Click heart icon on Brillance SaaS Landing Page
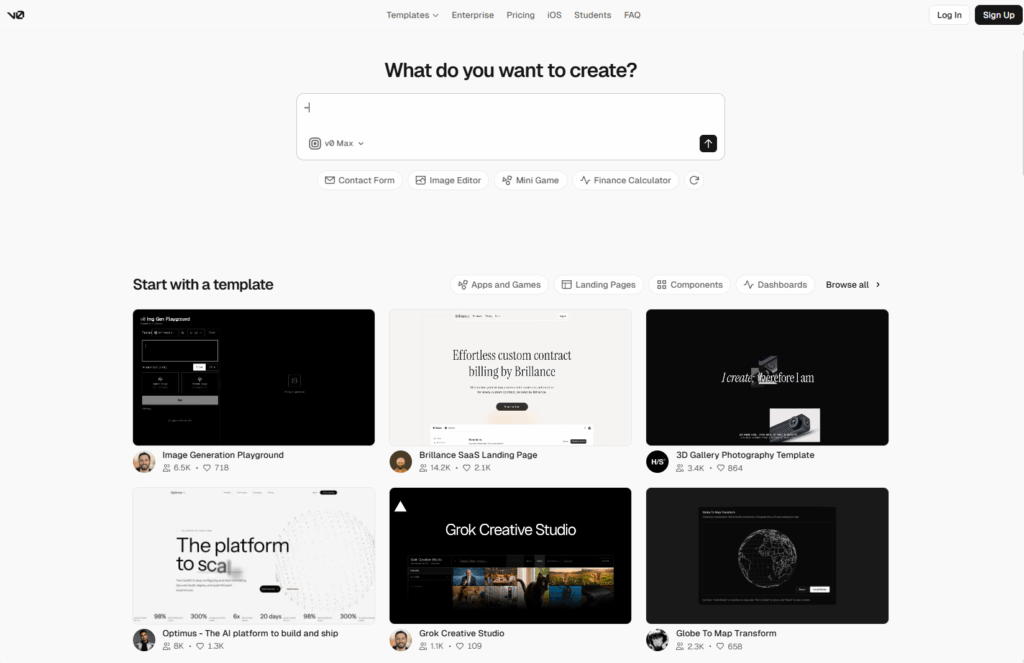Viewport: 1024px width, 663px height. (x=467, y=468)
